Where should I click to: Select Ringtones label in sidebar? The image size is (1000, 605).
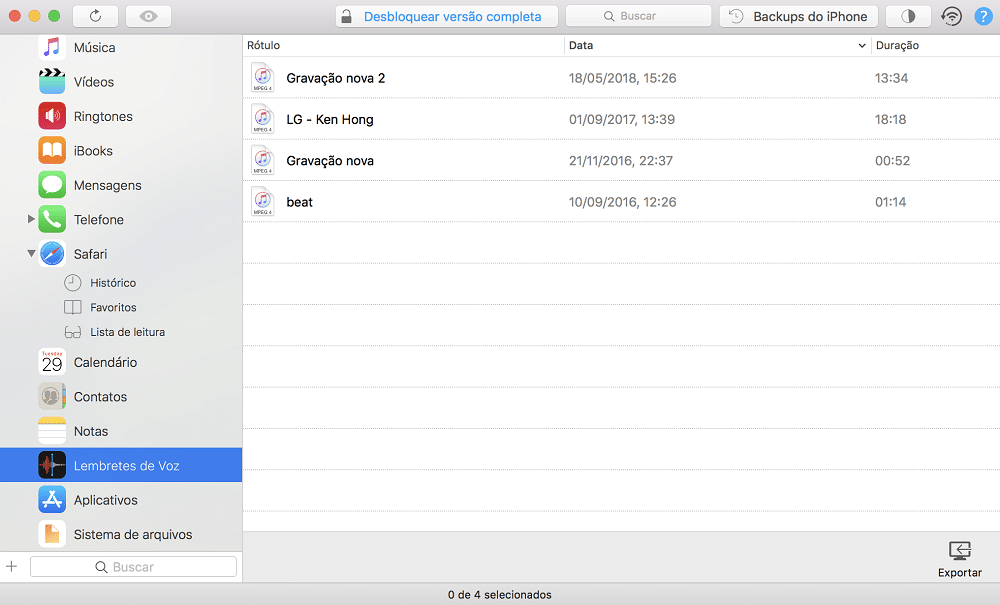click(103, 117)
